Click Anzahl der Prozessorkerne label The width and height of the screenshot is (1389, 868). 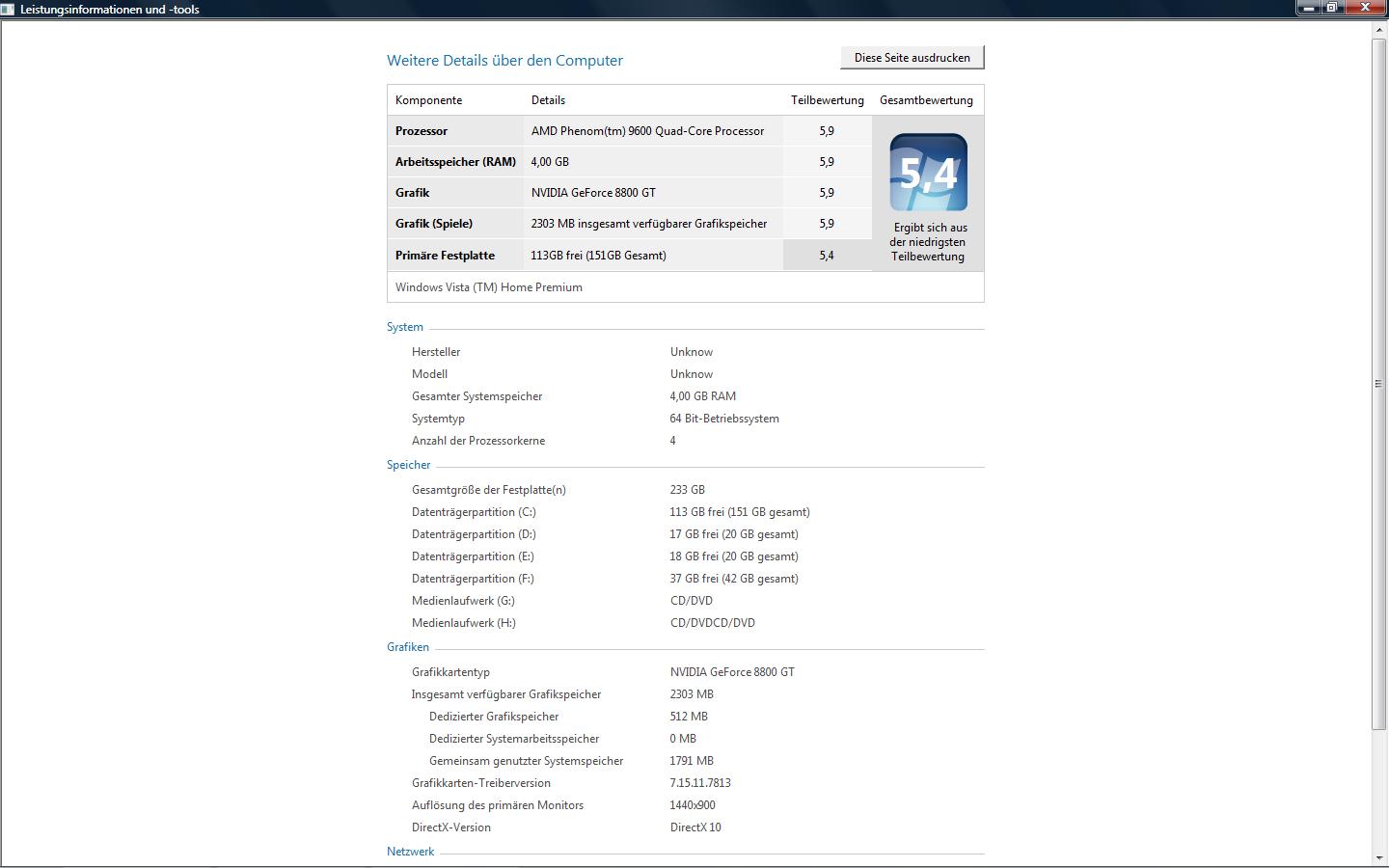tap(478, 441)
